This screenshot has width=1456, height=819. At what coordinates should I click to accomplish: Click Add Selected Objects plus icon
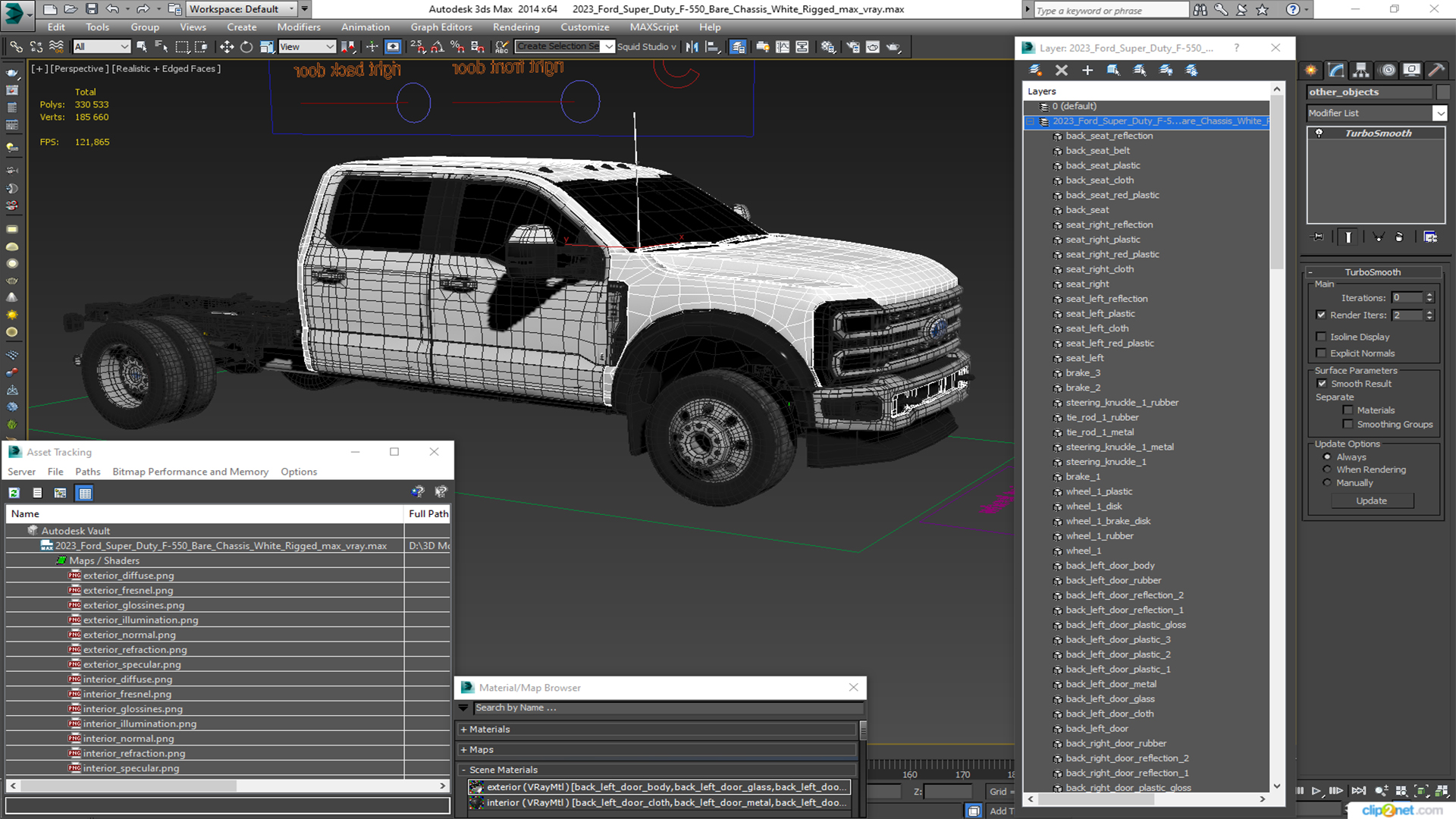tap(1087, 70)
